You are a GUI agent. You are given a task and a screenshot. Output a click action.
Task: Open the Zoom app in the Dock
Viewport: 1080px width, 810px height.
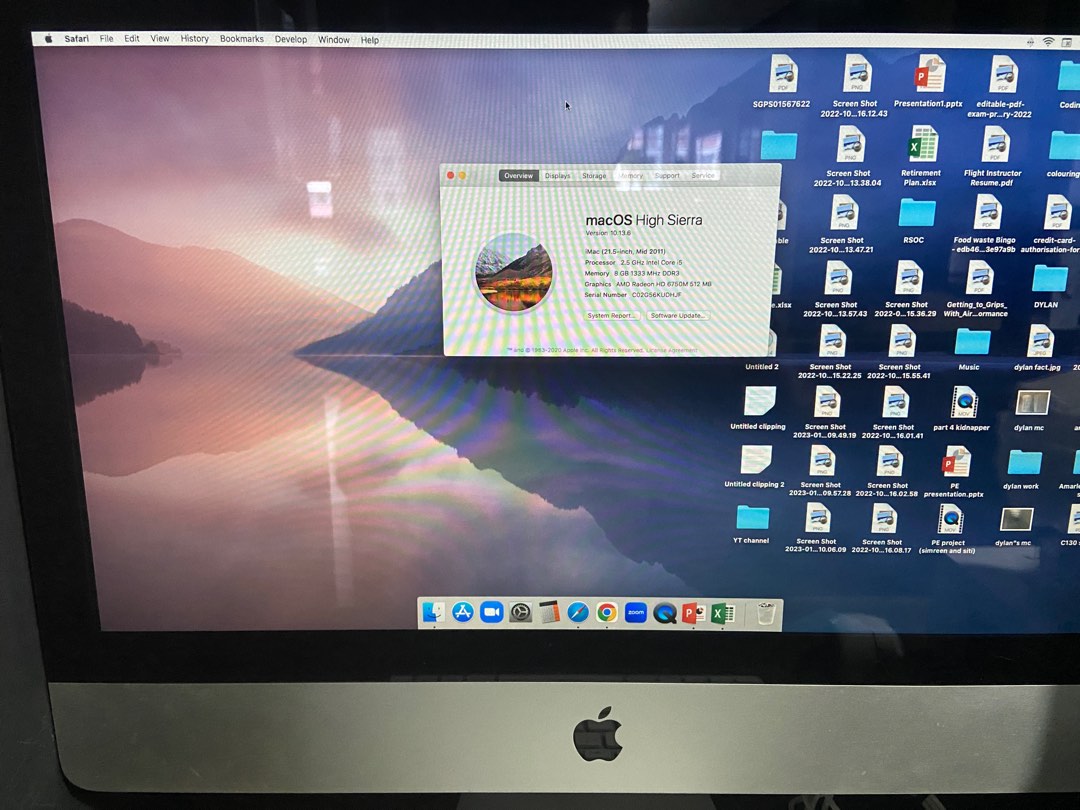[x=635, y=611]
